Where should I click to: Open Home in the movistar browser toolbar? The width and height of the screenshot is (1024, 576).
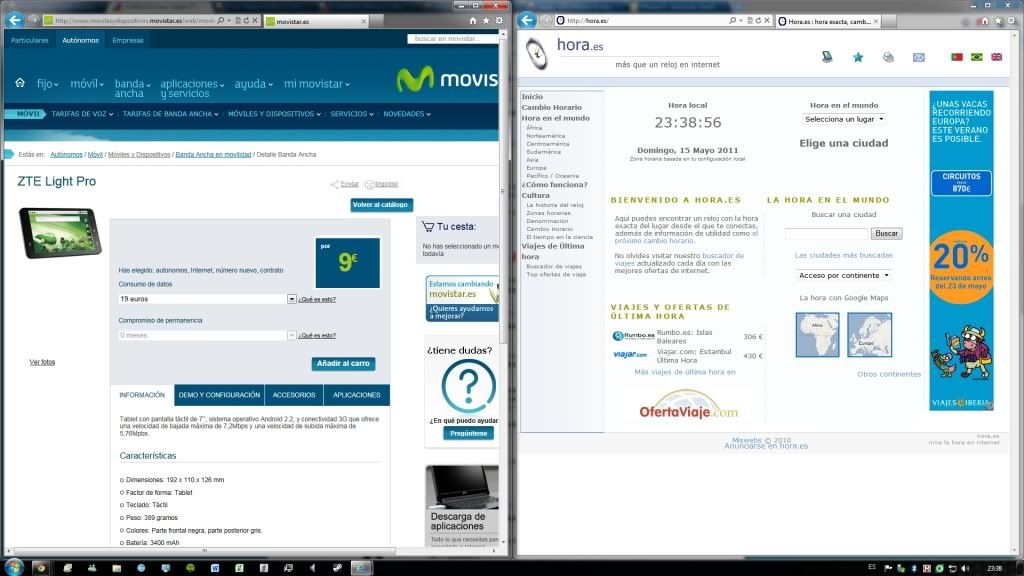[x=473, y=21]
